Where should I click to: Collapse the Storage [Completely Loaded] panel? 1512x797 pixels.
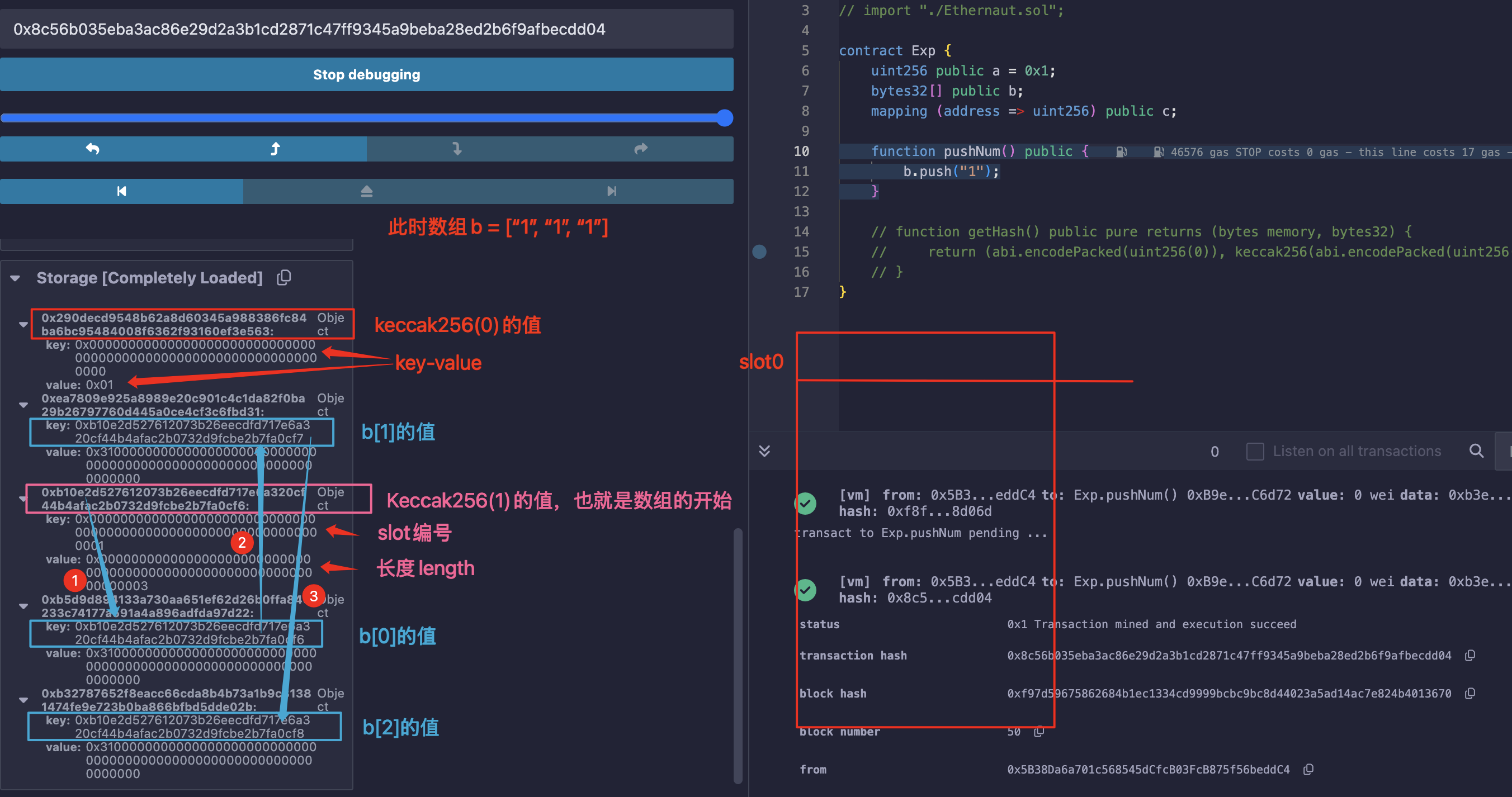click(16, 278)
